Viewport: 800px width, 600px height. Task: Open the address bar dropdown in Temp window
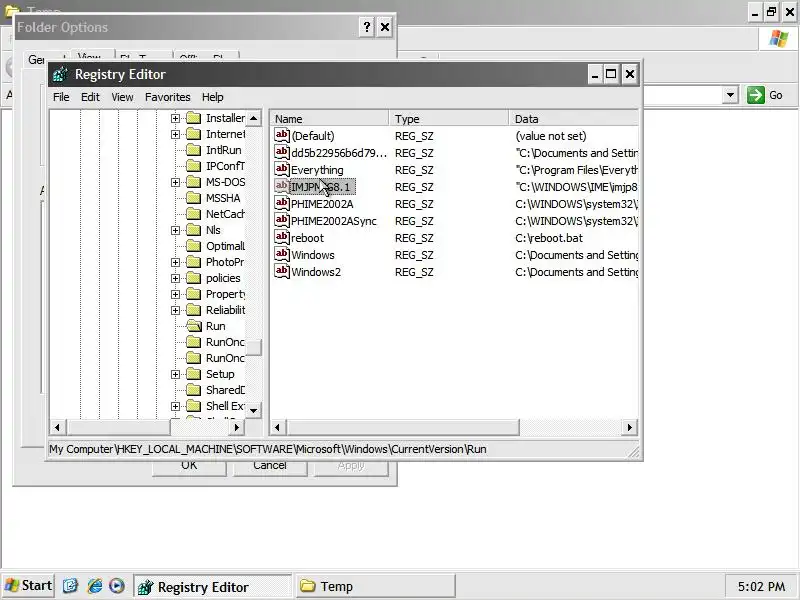pyautogui.click(x=730, y=95)
